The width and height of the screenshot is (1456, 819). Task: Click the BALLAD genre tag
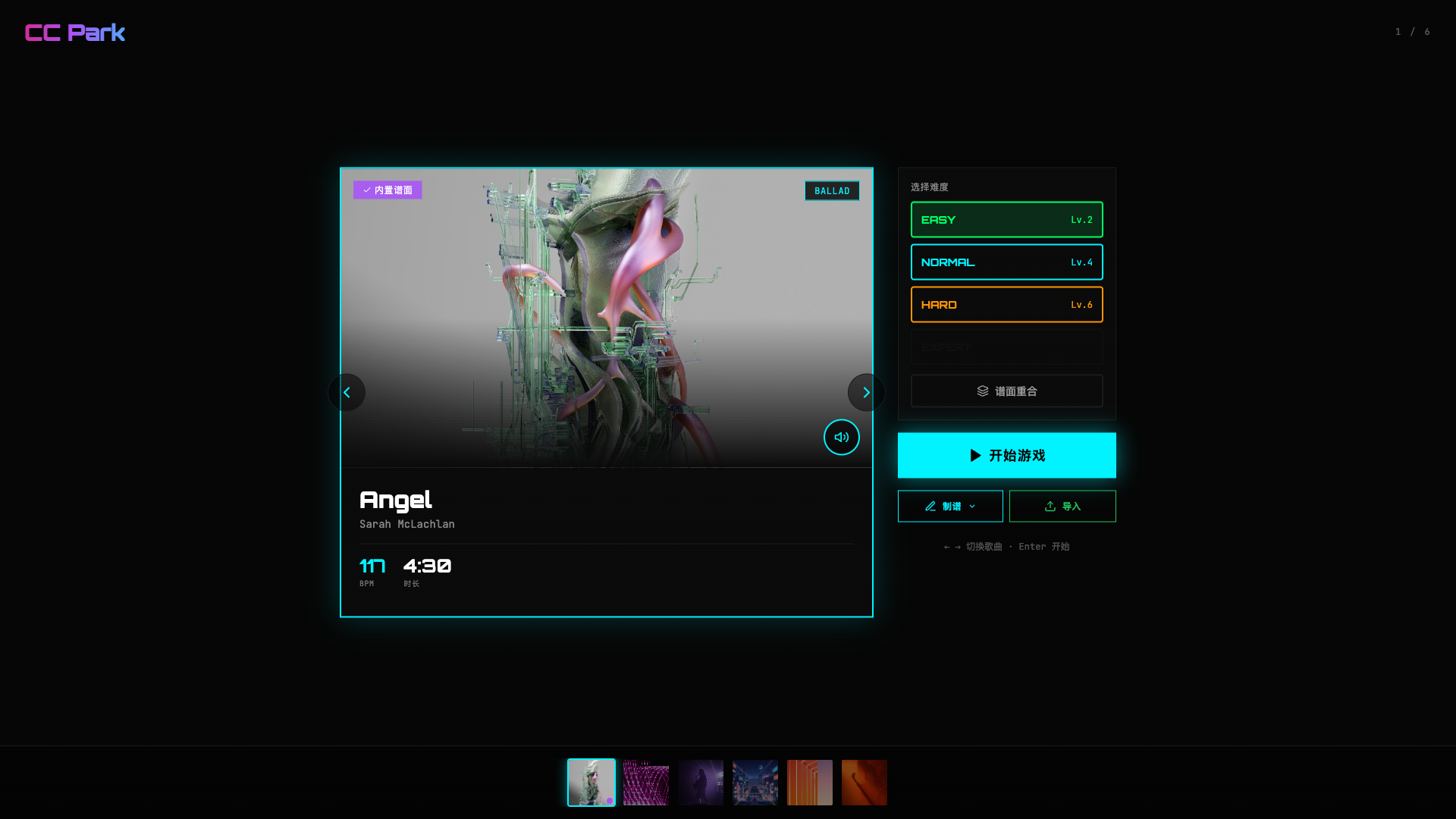point(832,191)
